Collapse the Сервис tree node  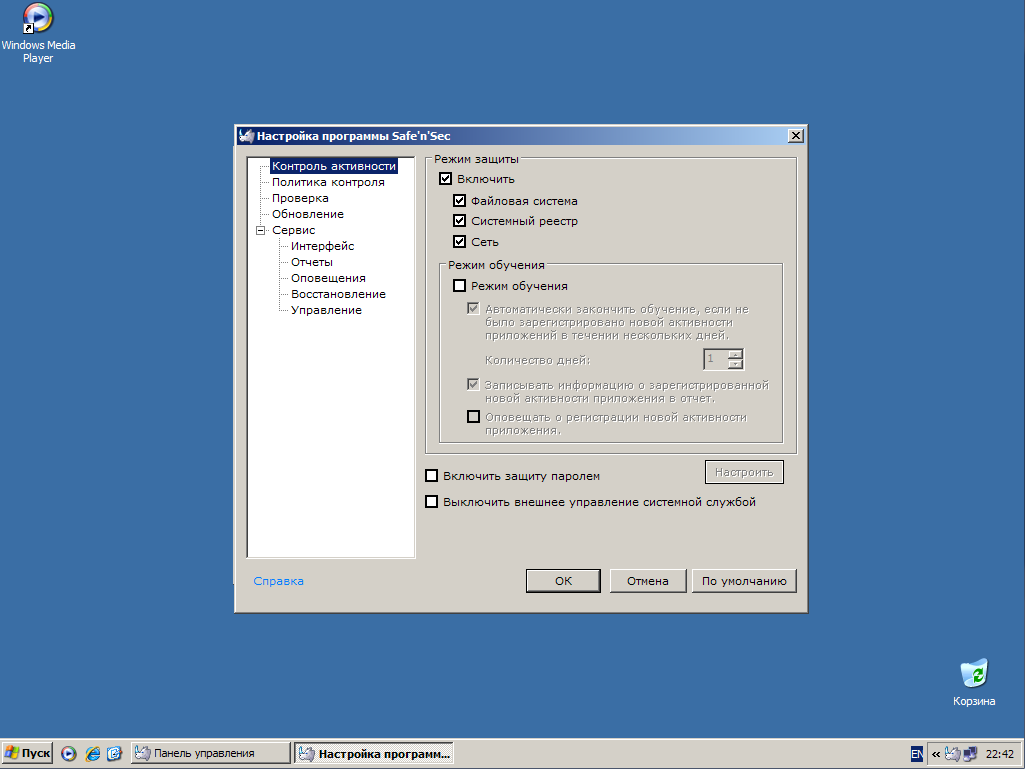260,230
